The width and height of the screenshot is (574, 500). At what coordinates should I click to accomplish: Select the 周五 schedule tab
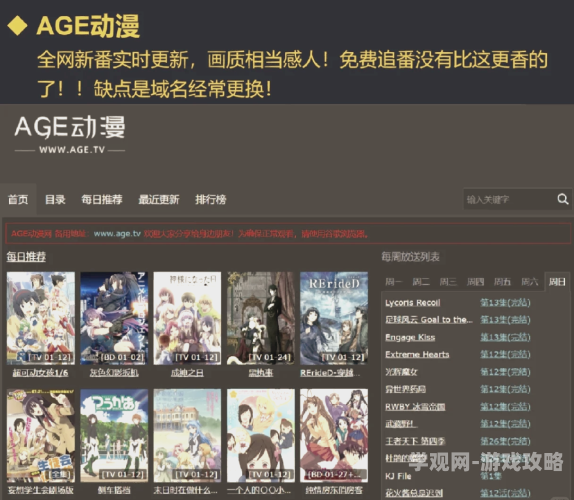(x=502, y=281)
